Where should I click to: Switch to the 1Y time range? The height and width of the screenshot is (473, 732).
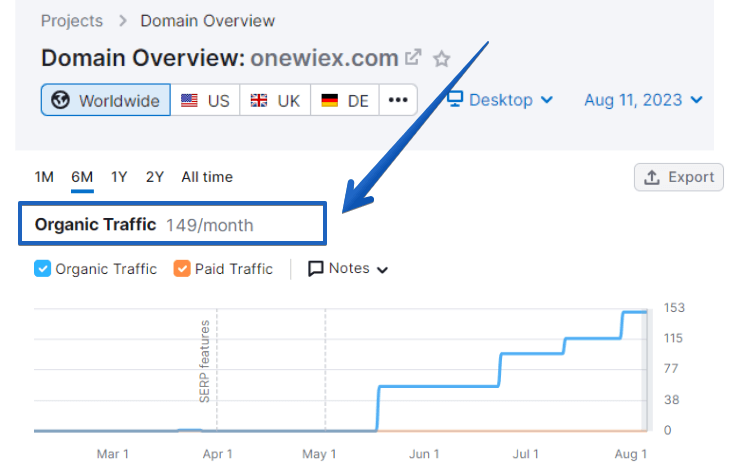click(x=119, y=177)
